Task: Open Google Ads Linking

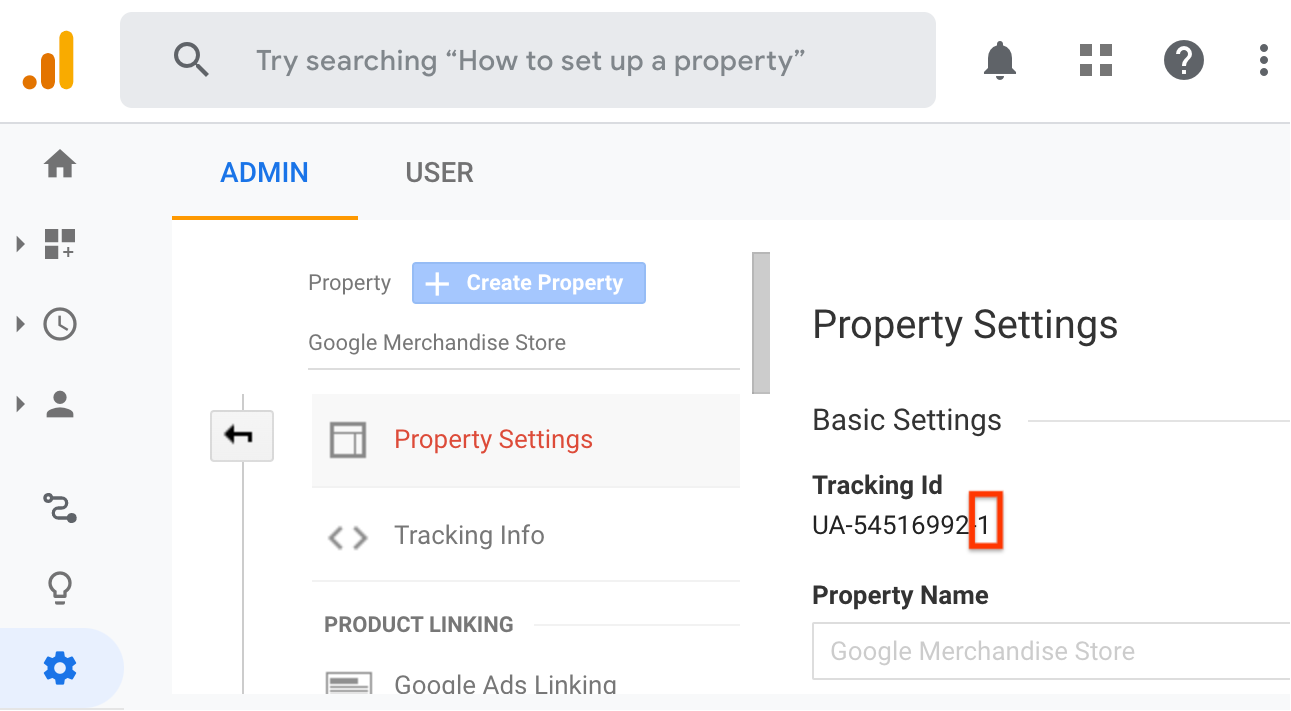Action: coord(505,684)
